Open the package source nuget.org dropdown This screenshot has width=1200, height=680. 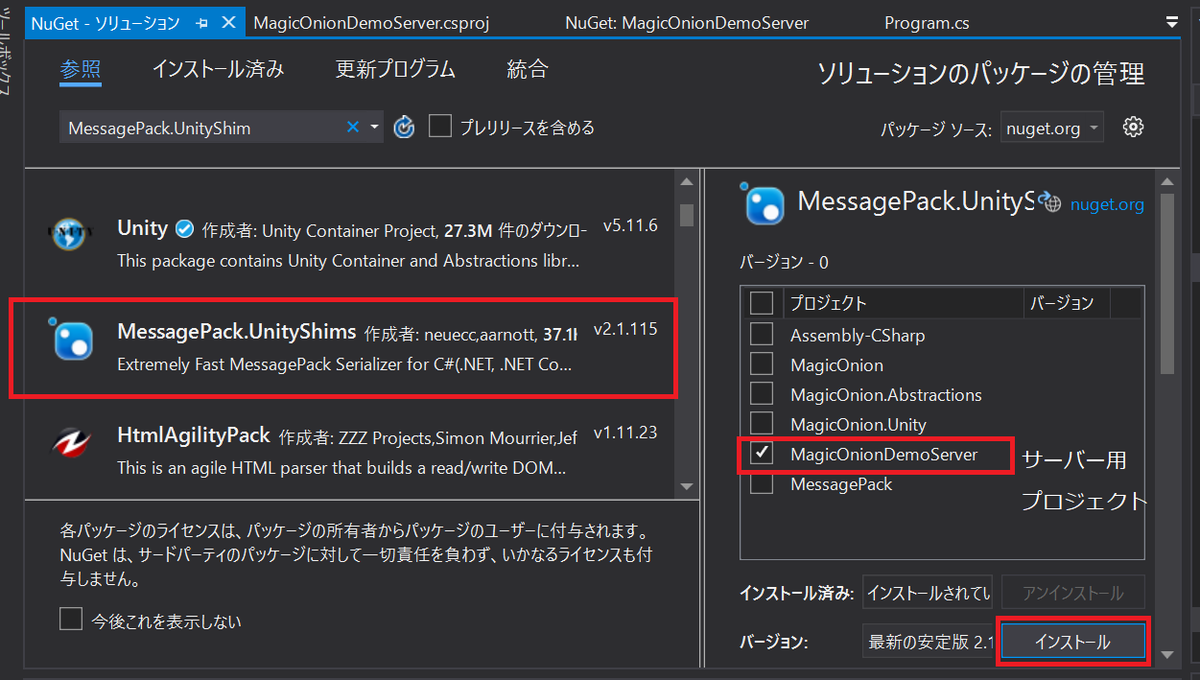[1051, 128]
